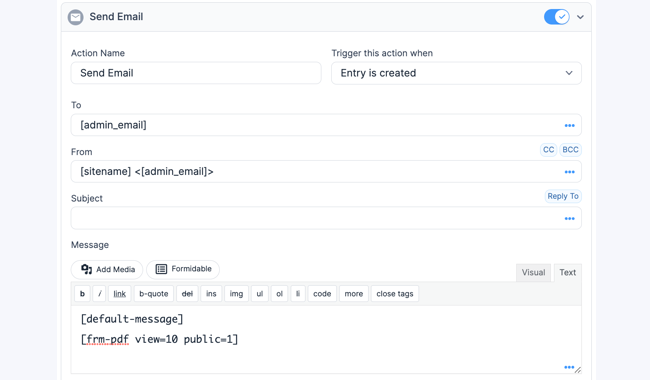Click the From input field
650x380 pixels.
click(x=326, y=172)
